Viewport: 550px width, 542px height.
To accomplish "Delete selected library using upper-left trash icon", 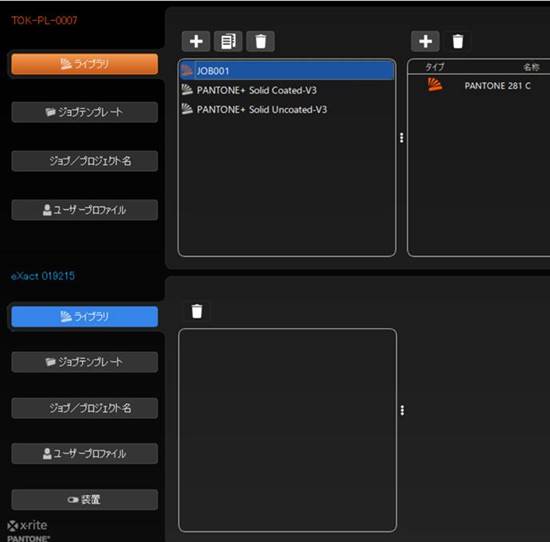I will 260,41.
